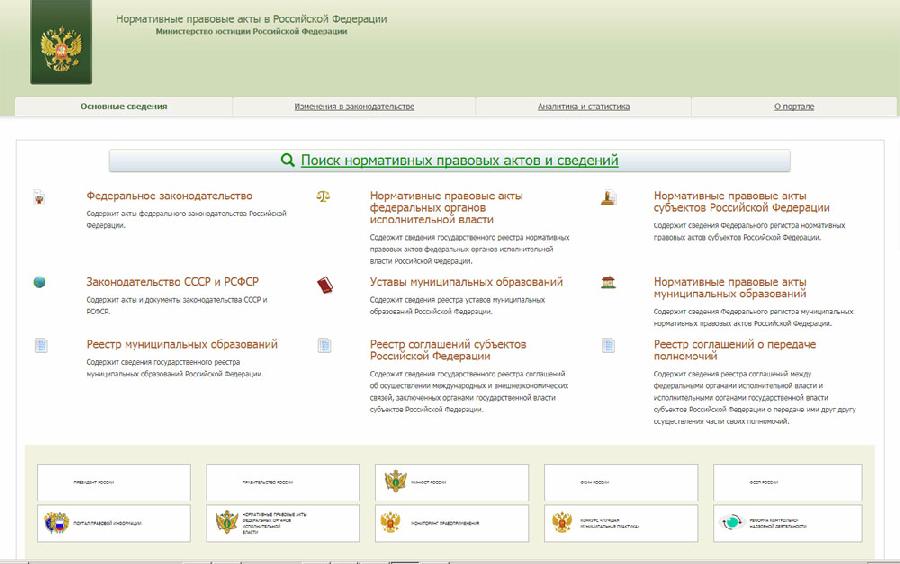Switch to the Основные сведения tab
Image resolution: width=900 pixels, height=564 pixels.
[123, 107]
